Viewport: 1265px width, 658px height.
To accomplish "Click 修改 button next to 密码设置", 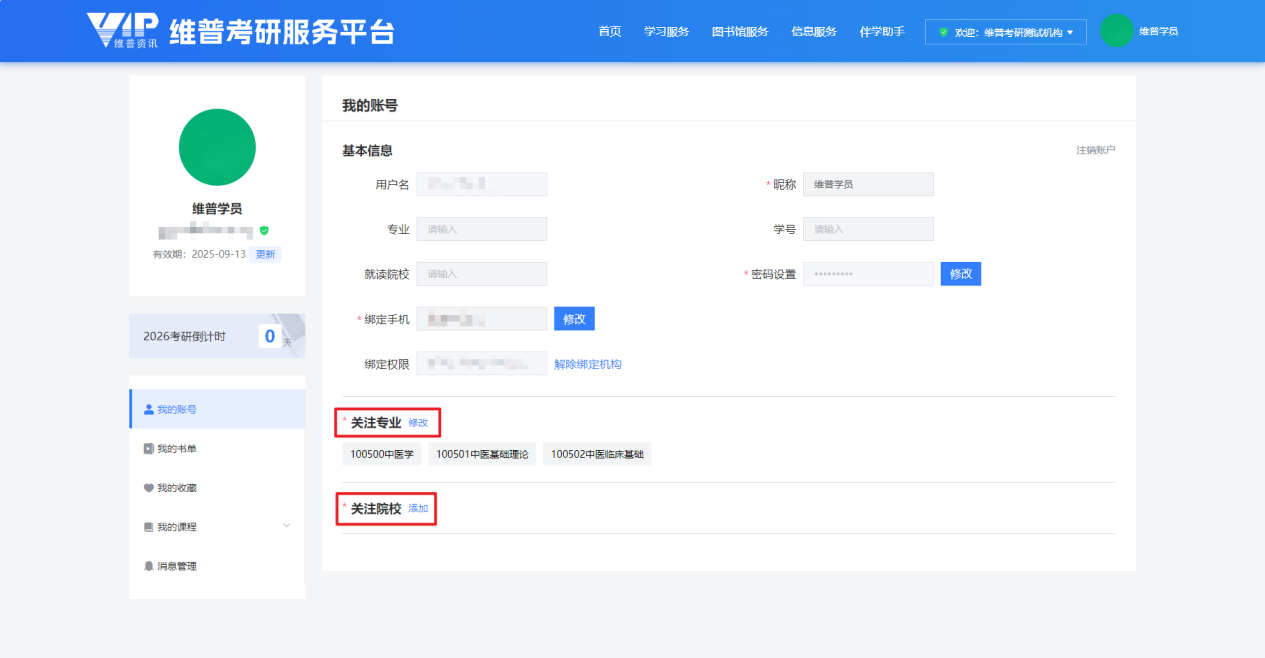I will coord(960,274).
